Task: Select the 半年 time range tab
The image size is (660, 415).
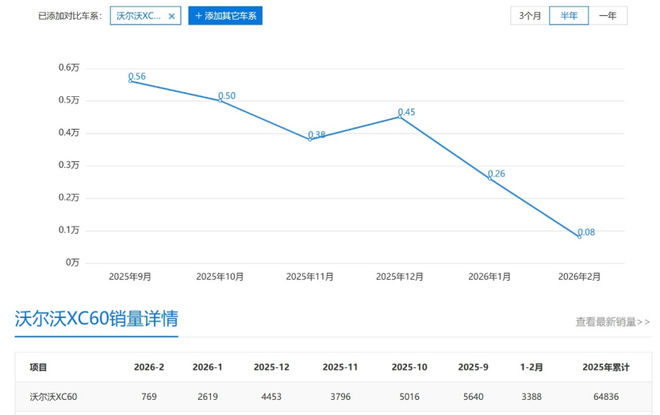Action: click(x=569, y=16)
